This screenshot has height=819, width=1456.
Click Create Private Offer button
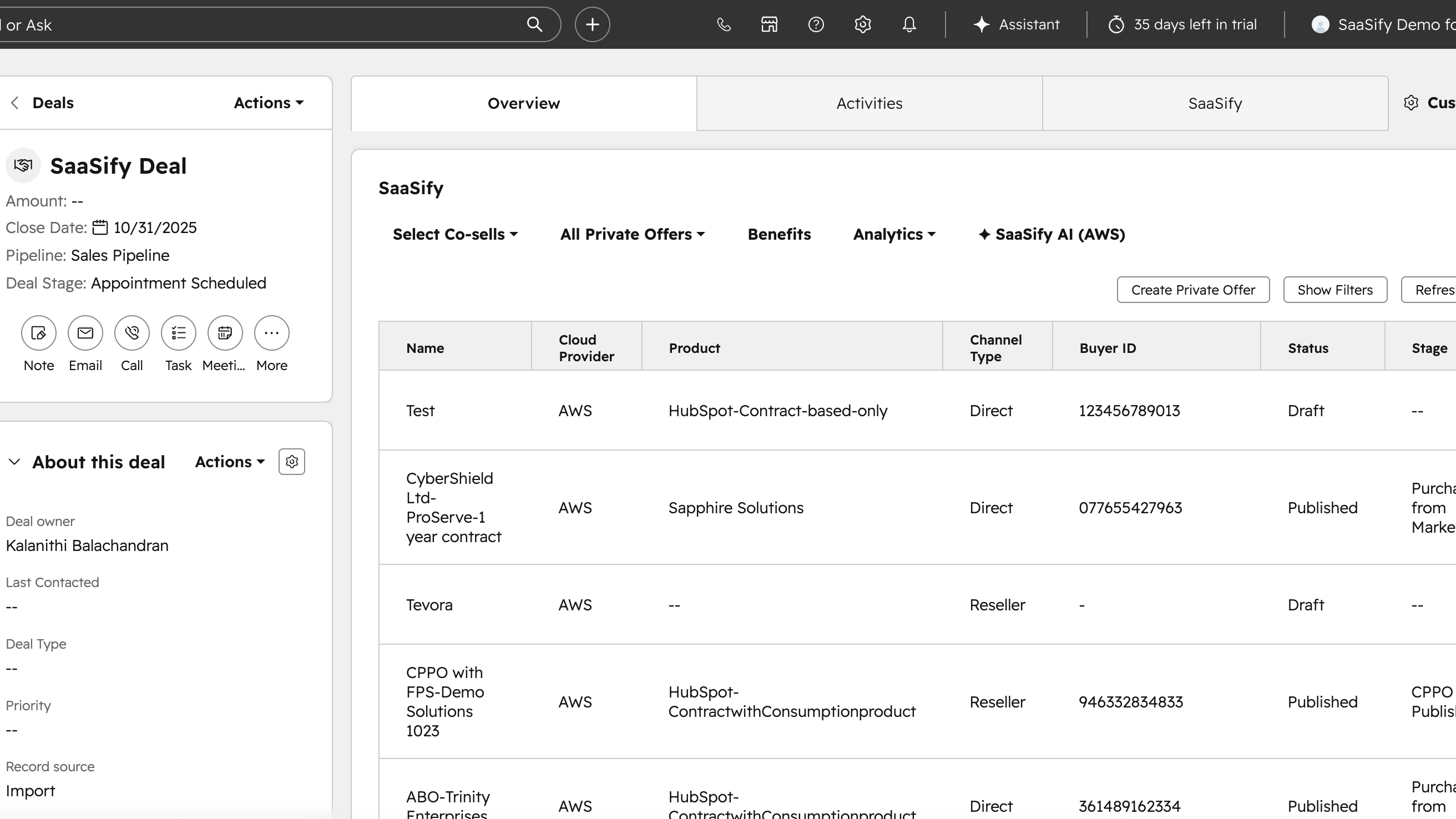coord(1193,290)
